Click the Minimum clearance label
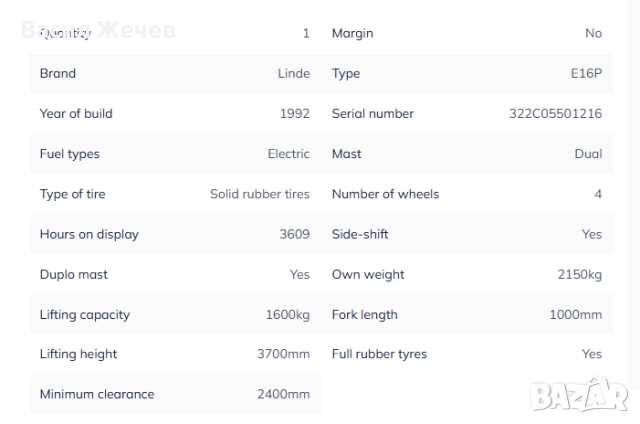This screenshot has height=424, width=640. click(x=97, y=394)
